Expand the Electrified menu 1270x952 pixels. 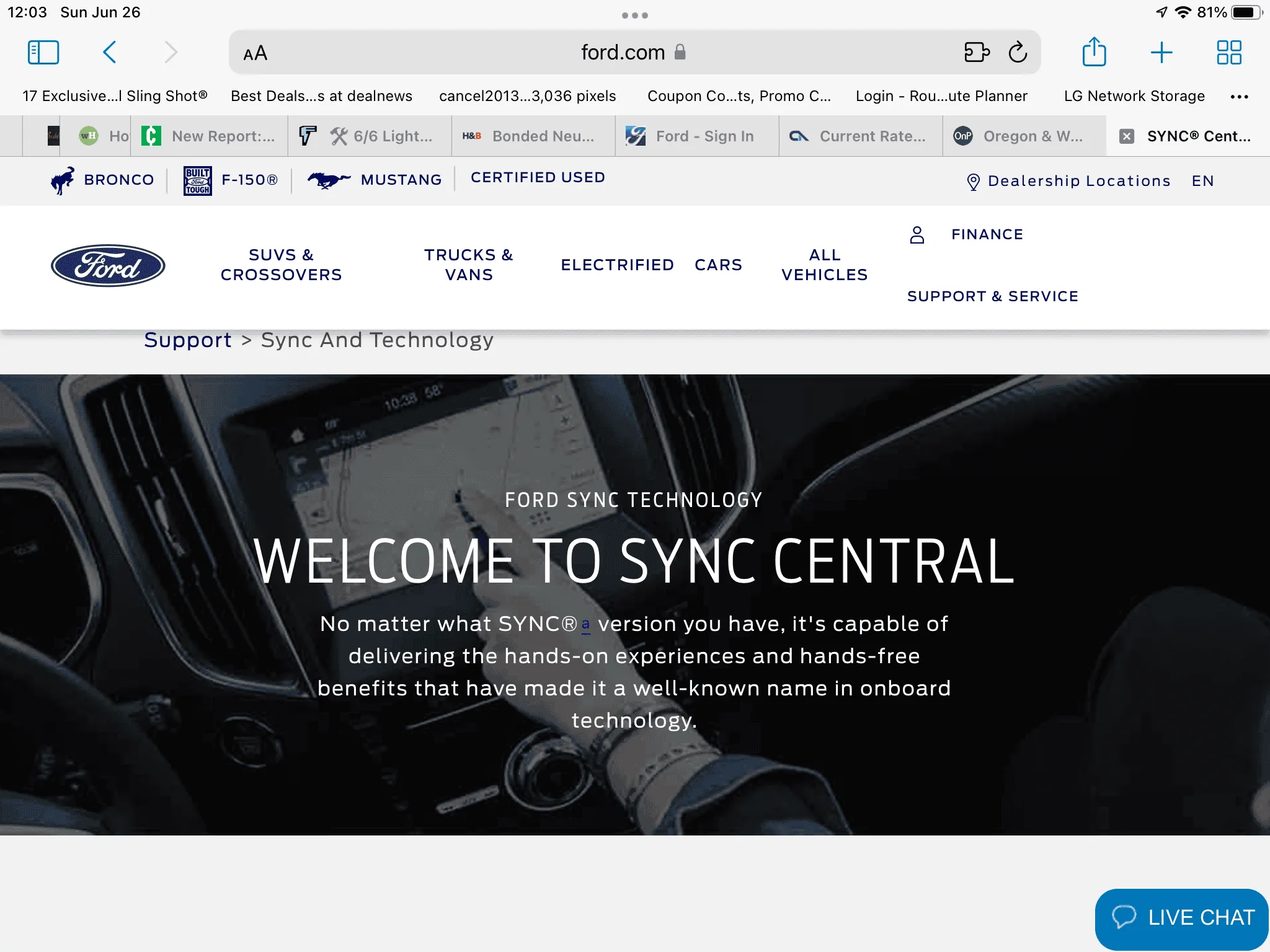click(x=617, y=265)
